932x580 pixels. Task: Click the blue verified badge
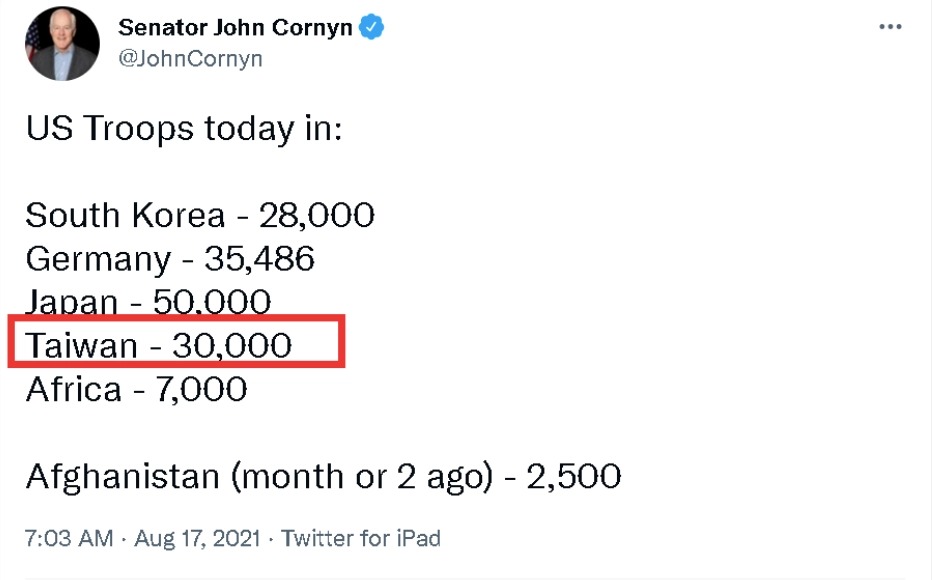coord(372,28)
